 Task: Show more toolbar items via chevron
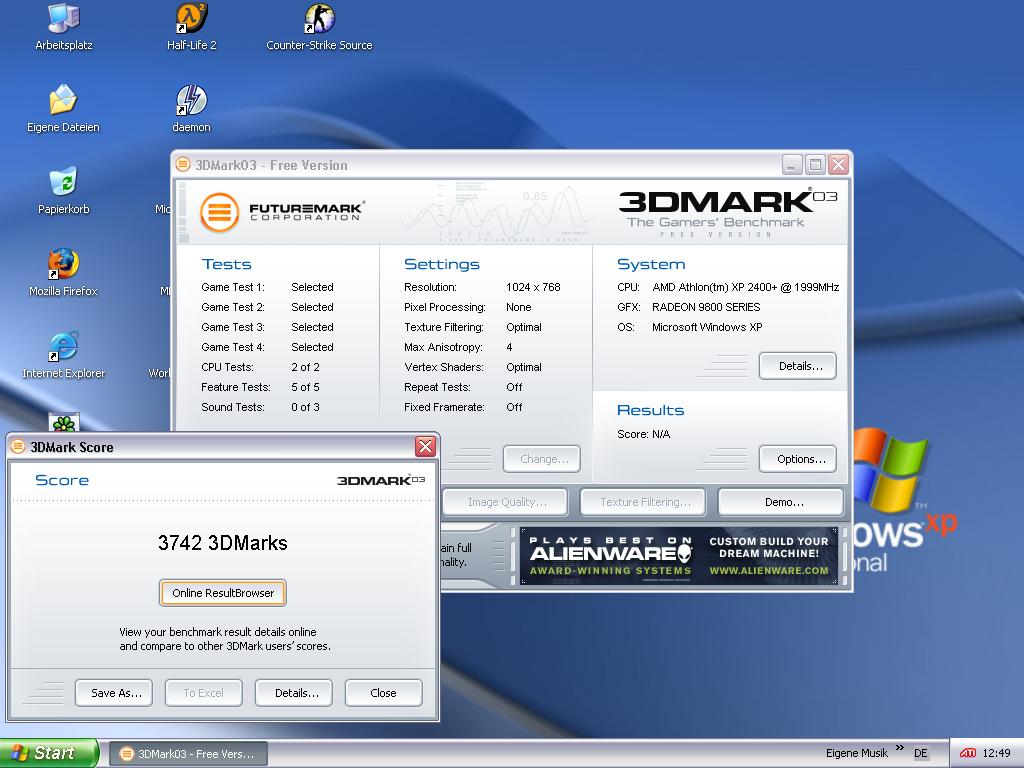coord(900,748)
